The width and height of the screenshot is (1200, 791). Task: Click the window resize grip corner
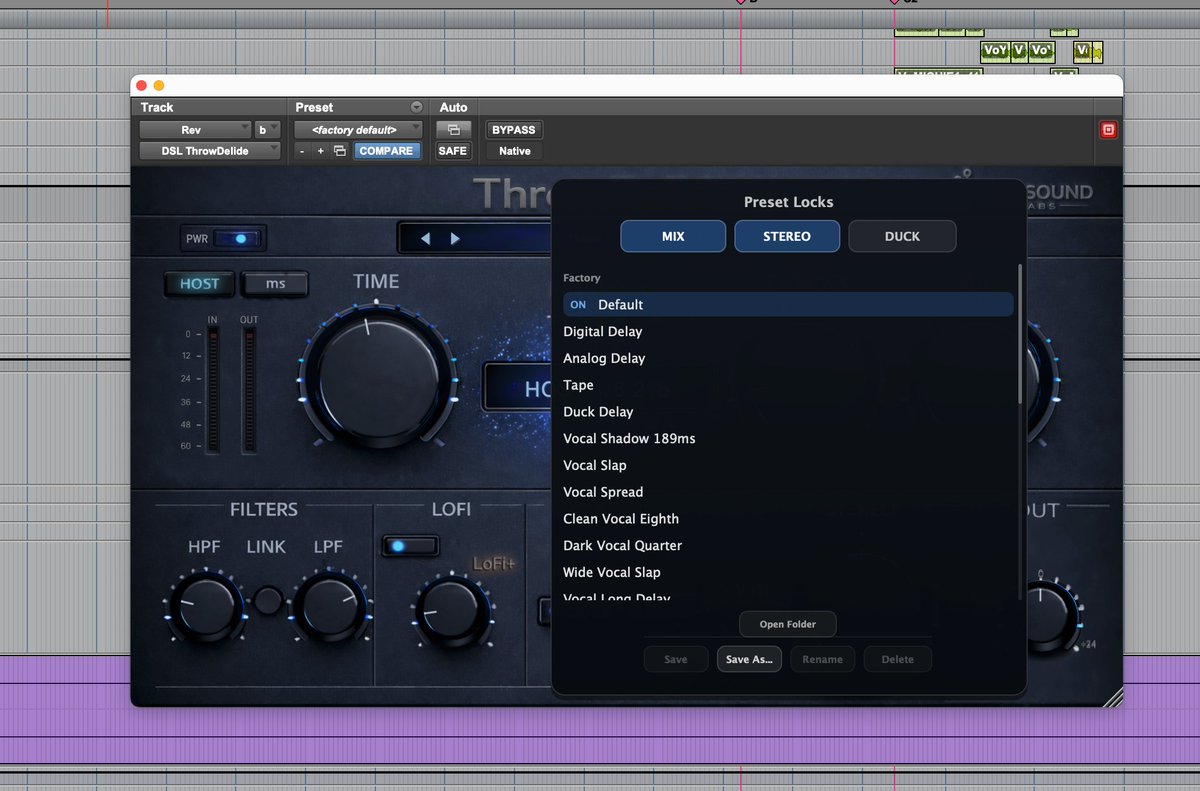pyautogui.click(x=1113, y=698)
